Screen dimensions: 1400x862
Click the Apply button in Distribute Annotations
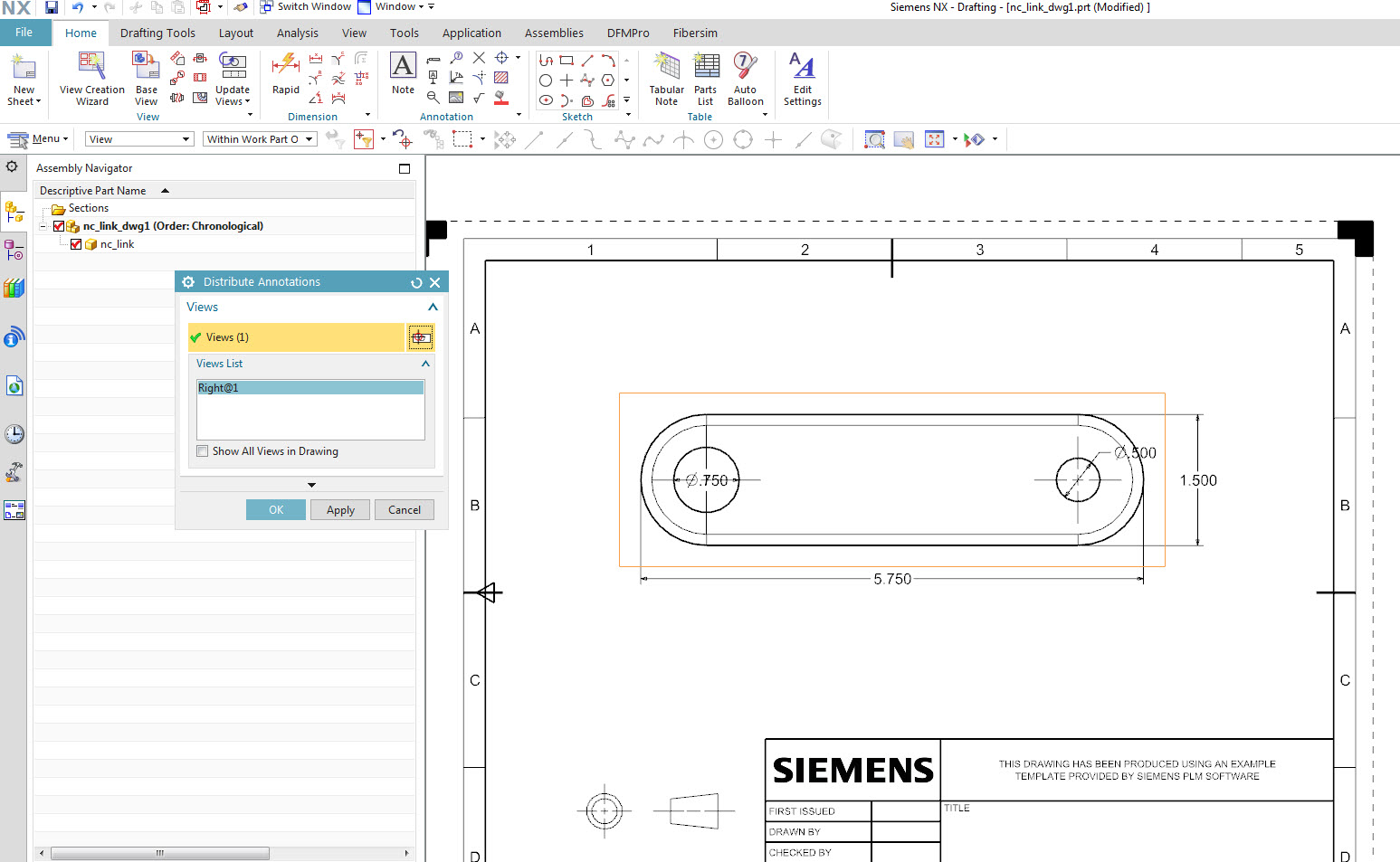pos(339,509)
